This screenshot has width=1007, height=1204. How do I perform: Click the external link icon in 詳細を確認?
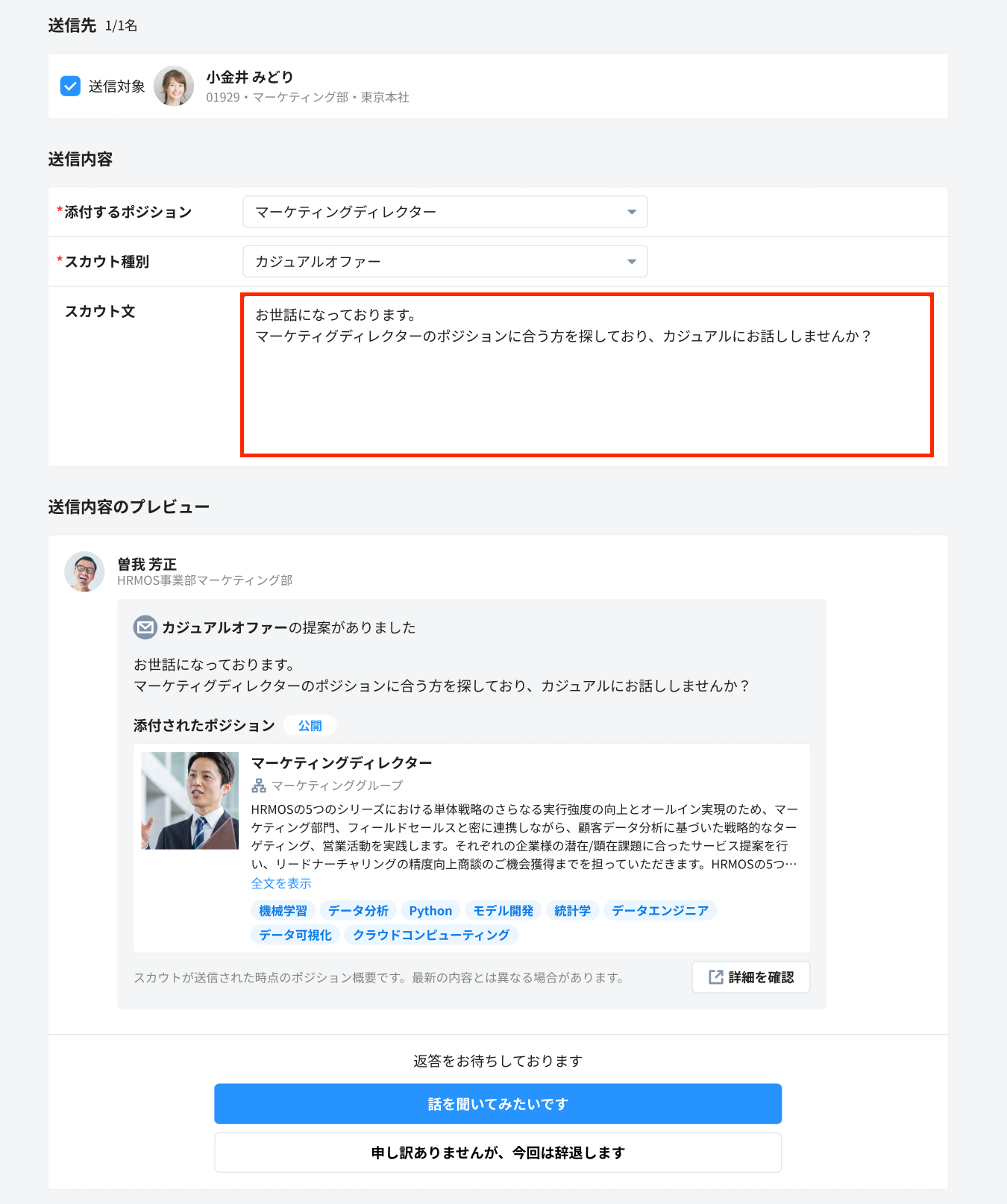(715, 977)
